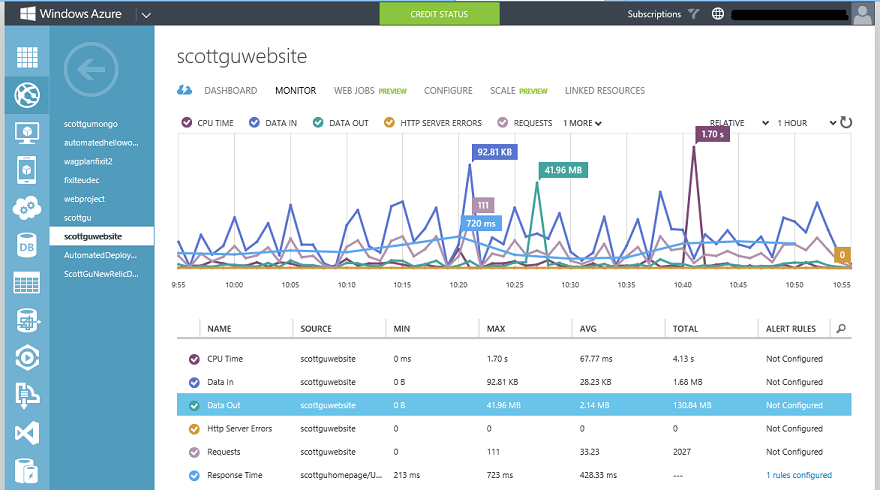Viewport: 880px width, 490px height.
Task: Toggle the CPU Time metric in chart legend
Action: coord(187,123)
